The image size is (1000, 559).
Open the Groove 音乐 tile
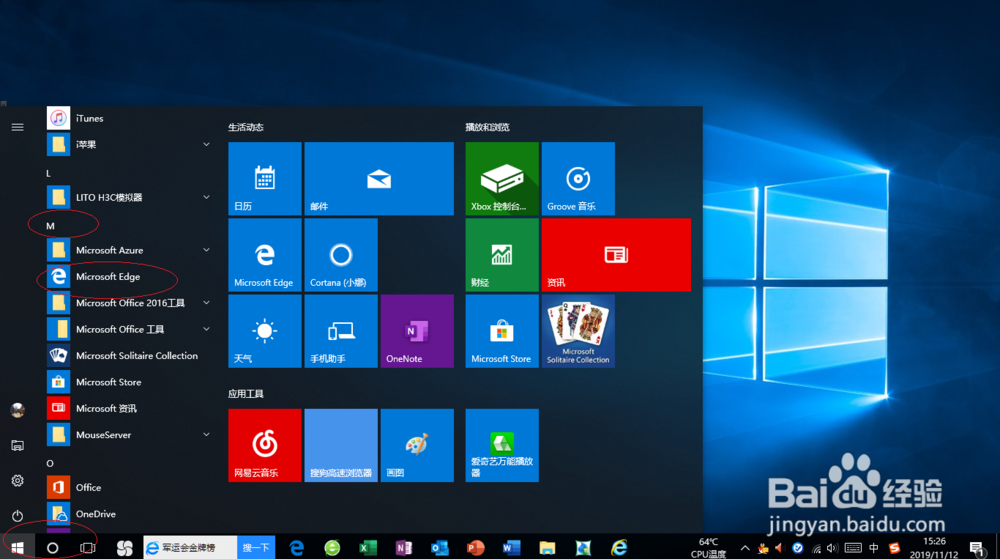(x=578, y=178)
